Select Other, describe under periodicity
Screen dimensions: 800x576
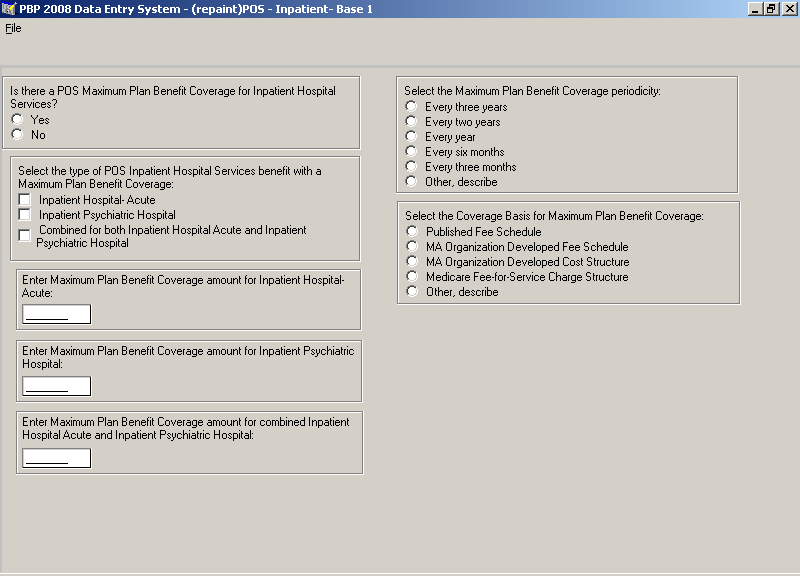click(411, 181)
